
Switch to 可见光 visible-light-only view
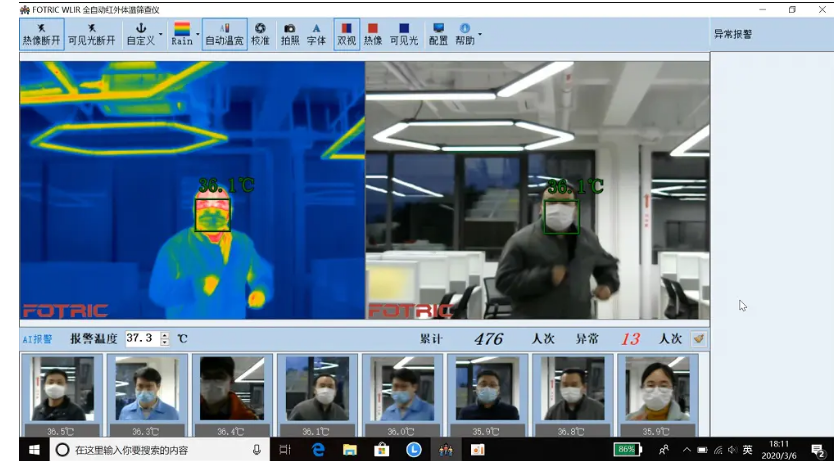click(404, 33)
